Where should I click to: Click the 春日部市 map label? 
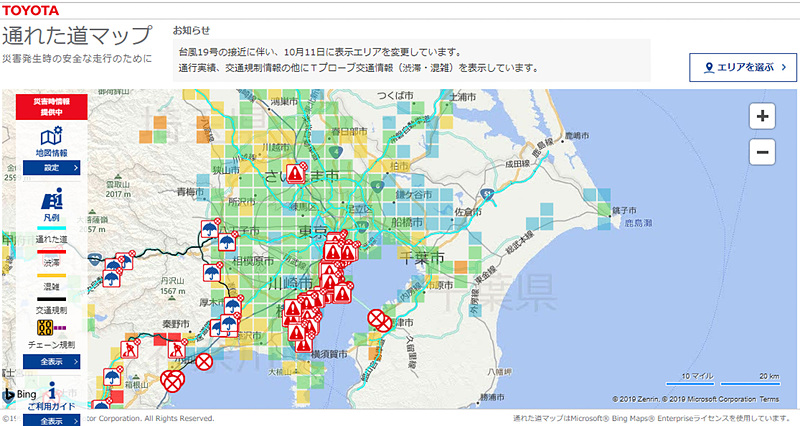click(x=349, y=131)
